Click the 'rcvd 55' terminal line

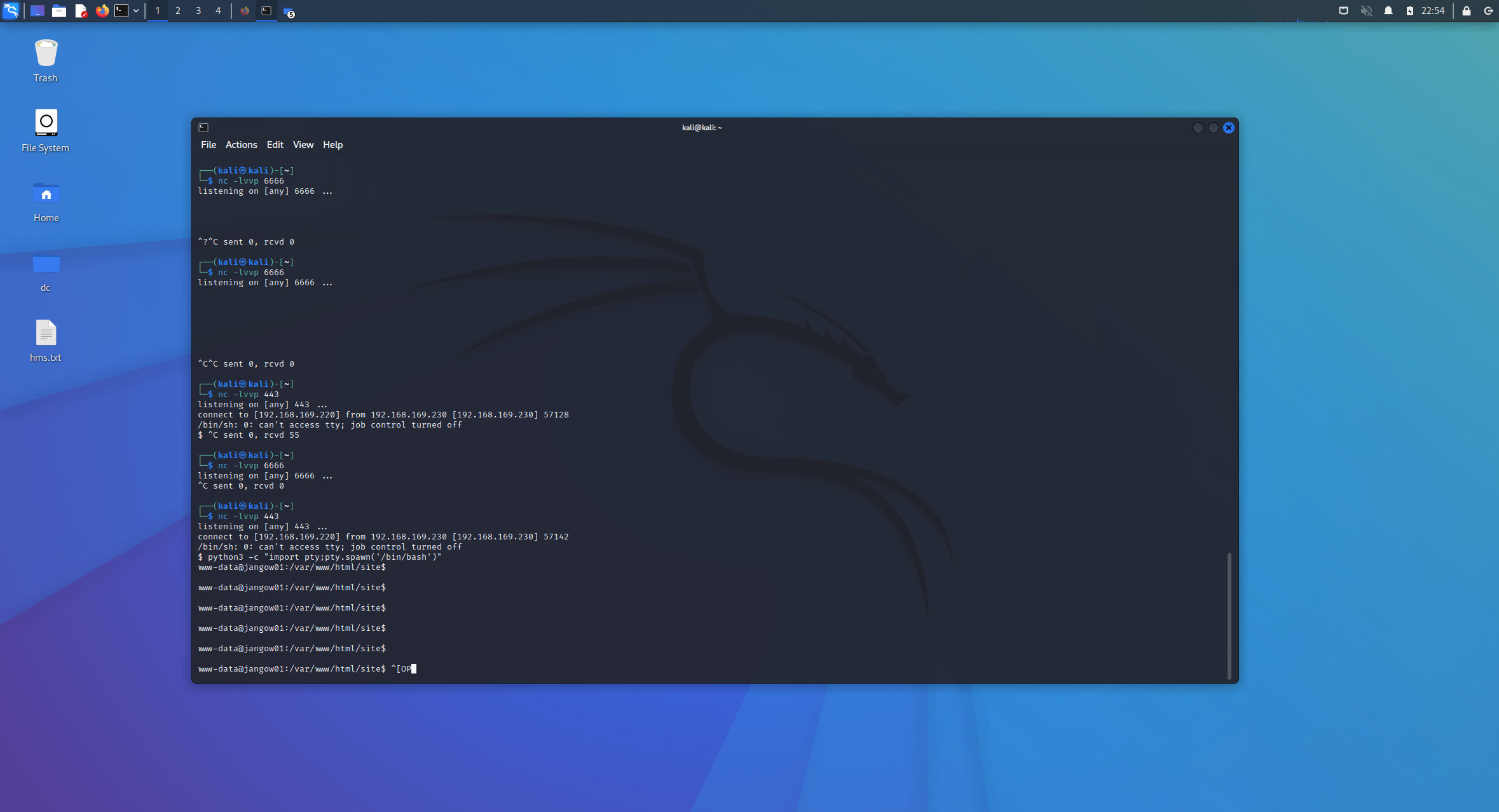tap(249, 435)
